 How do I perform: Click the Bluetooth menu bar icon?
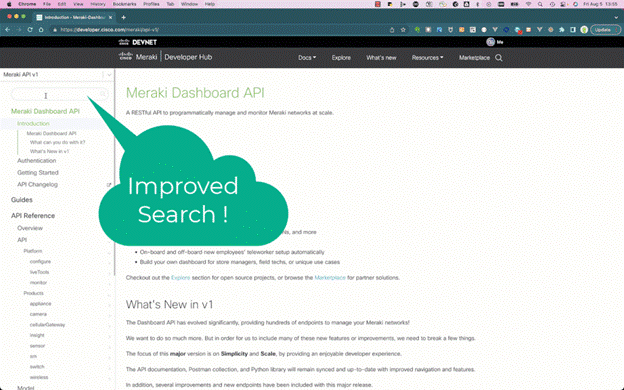click(x=478, y=4)
